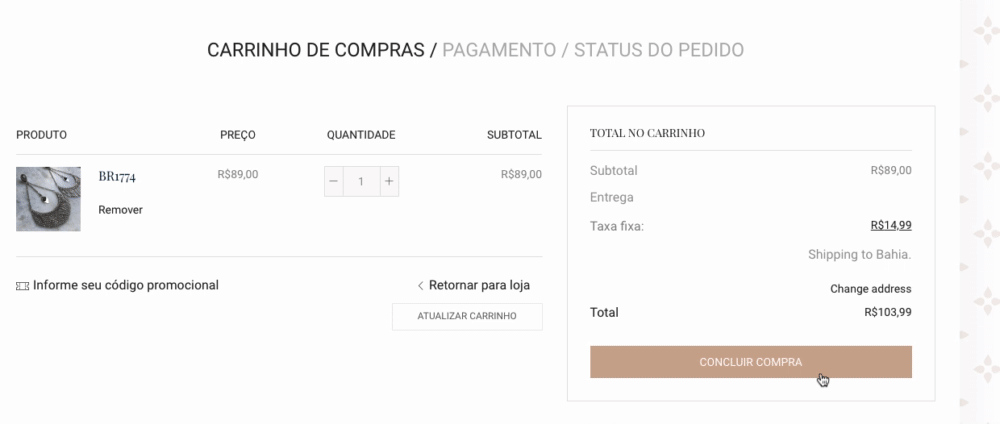1000x424 pixels.
Task: Click the R$103,99 total amount
Action: [887, 312]
